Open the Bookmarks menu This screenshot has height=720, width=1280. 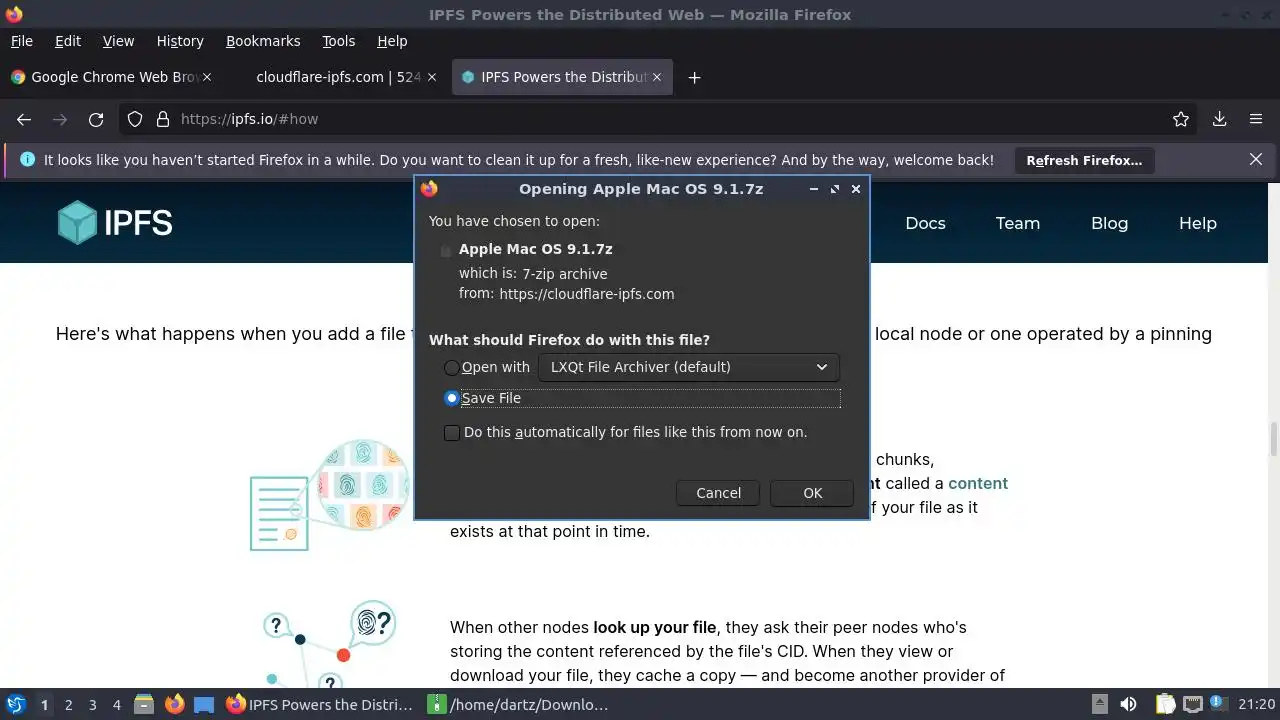[x=263, y=41]
